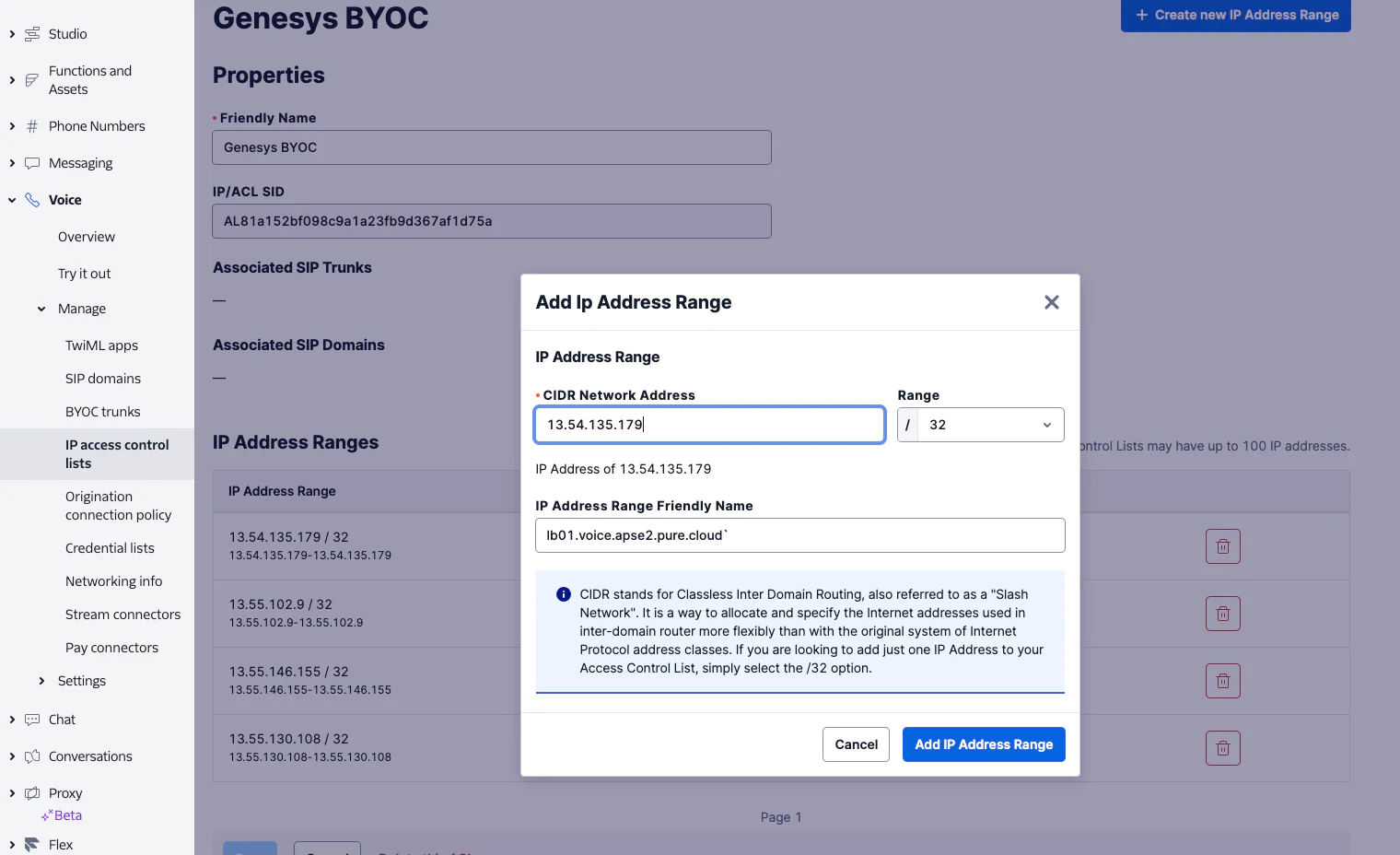Click the Add IP Address Range button
Image resolution: width=1400 pixels, height=855 pixels.
click(984, 744)
